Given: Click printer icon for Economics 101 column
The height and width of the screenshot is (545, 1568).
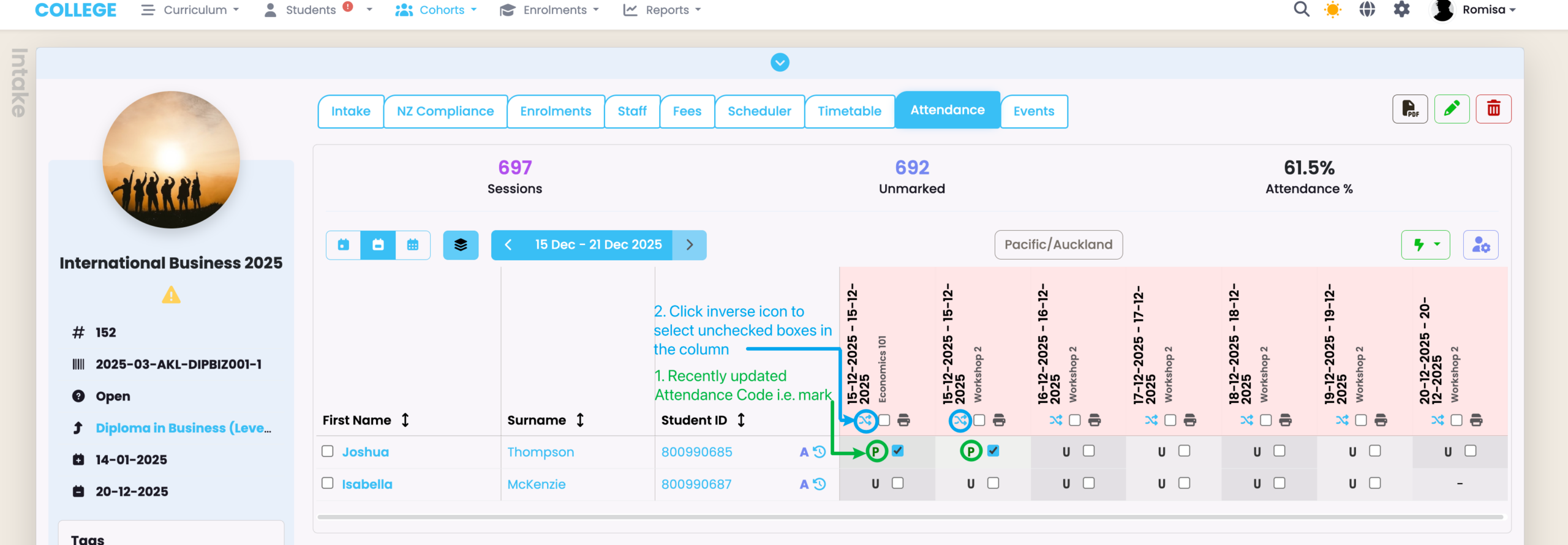Looking at the screenshot, I should click(x=903, y=420).
